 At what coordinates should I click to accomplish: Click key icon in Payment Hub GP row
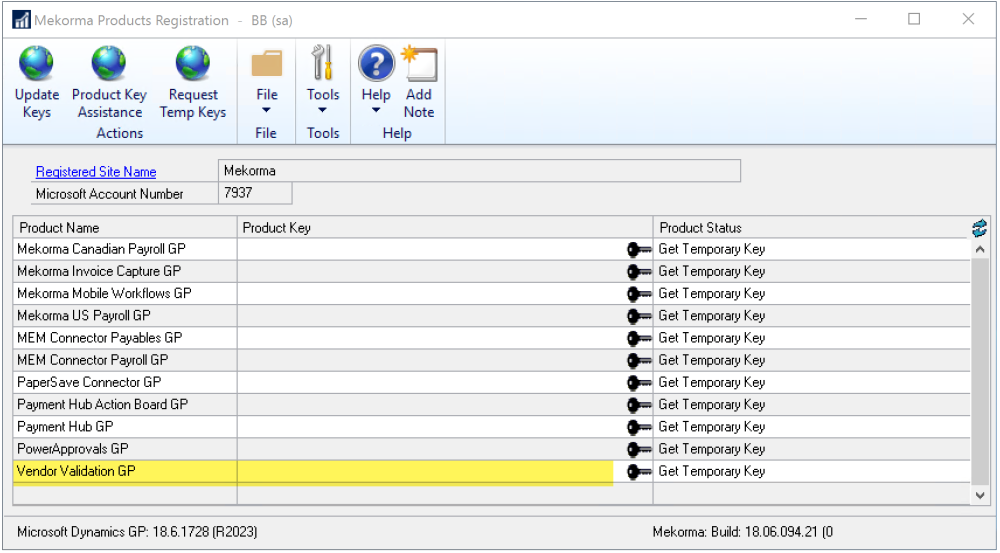(x=638, y=427)
